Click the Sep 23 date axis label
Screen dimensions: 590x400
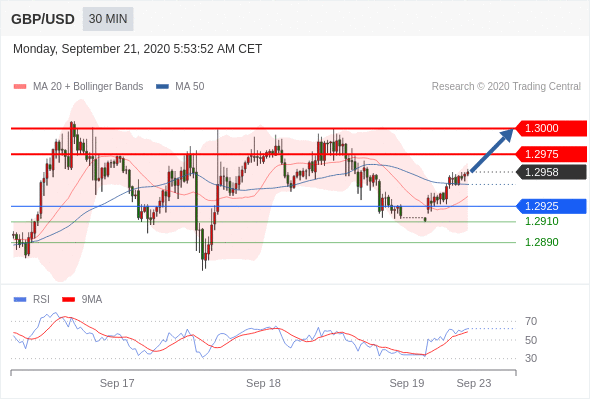click(x=474, y=383)
